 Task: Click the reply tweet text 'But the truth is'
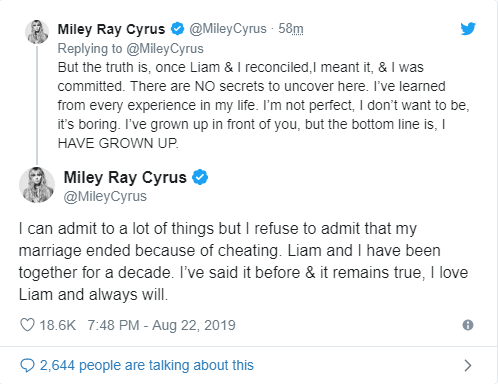pos(263,105)
